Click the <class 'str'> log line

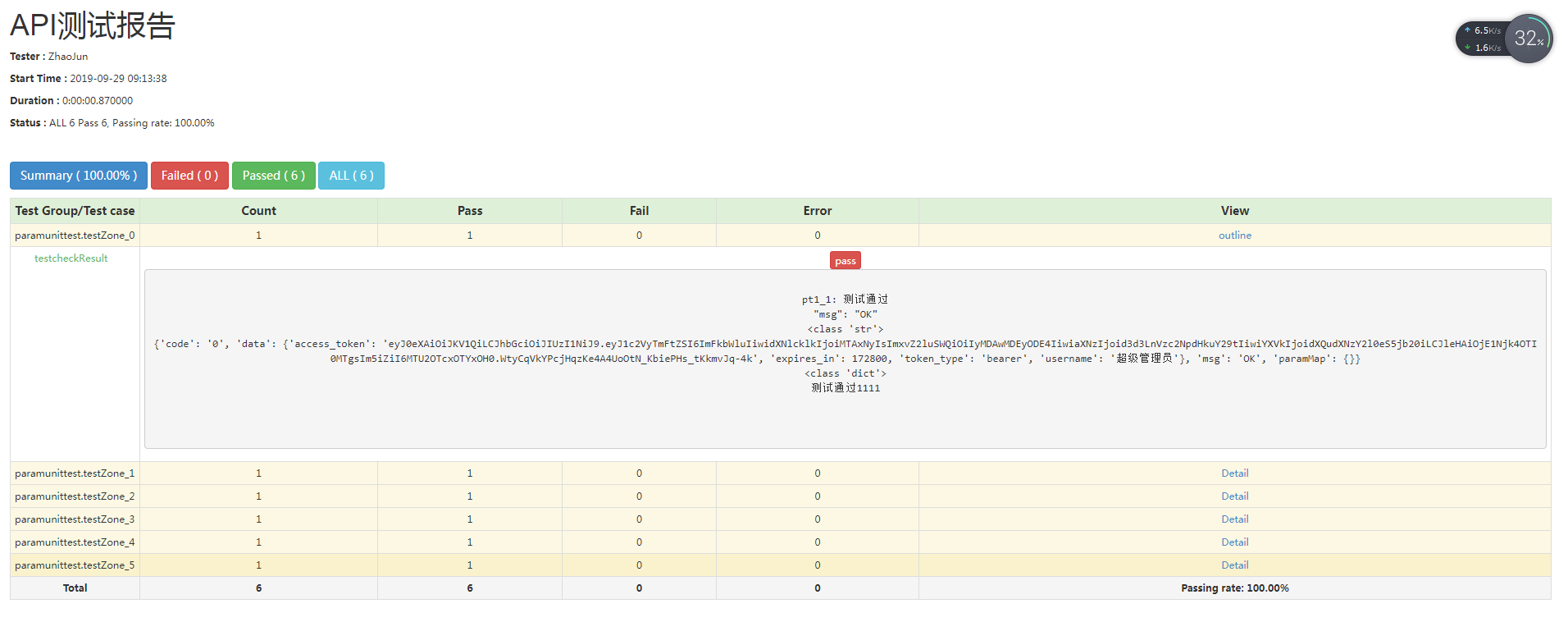(846, 329)
